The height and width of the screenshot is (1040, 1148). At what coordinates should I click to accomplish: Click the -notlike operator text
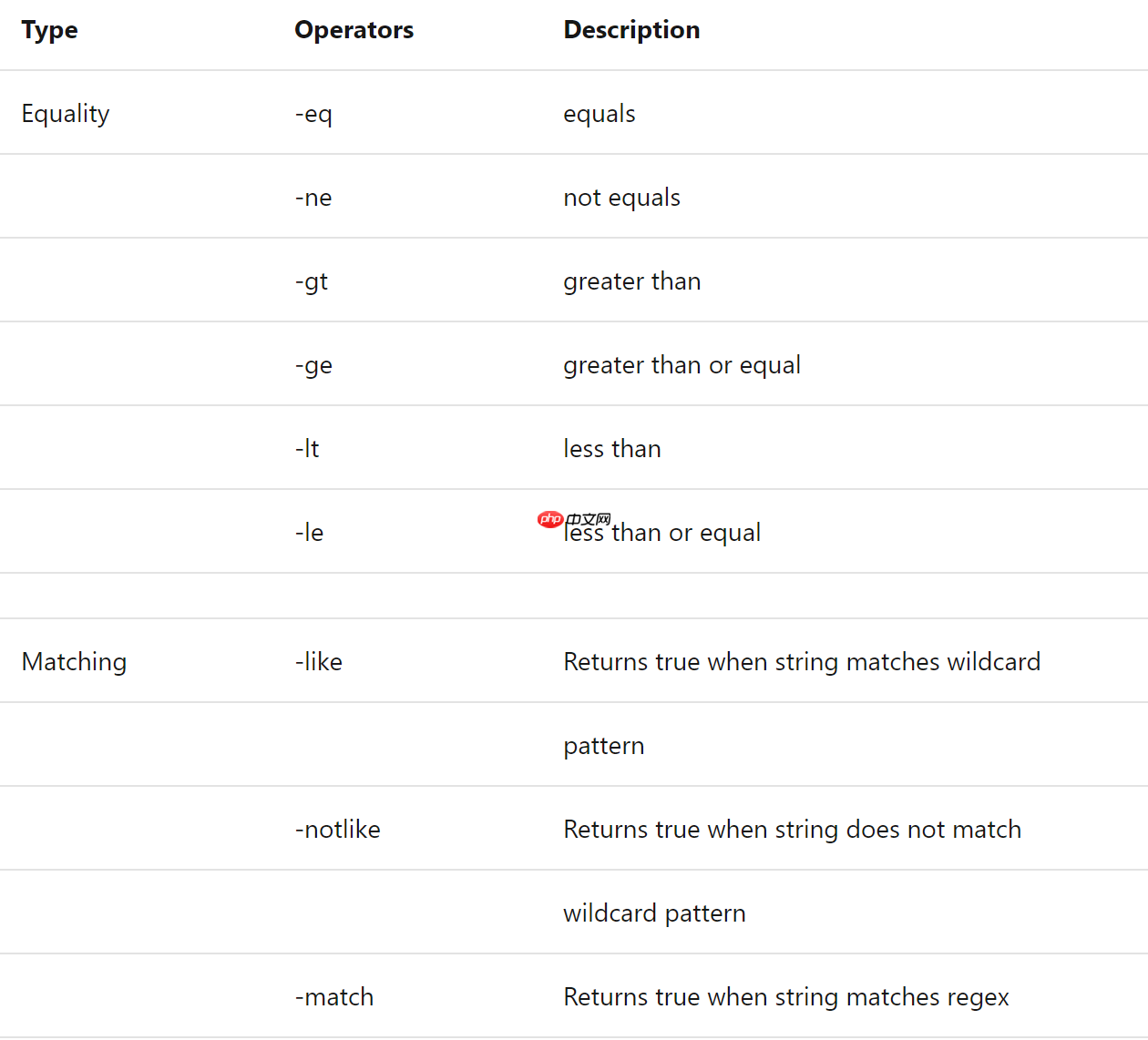[337, 830]
